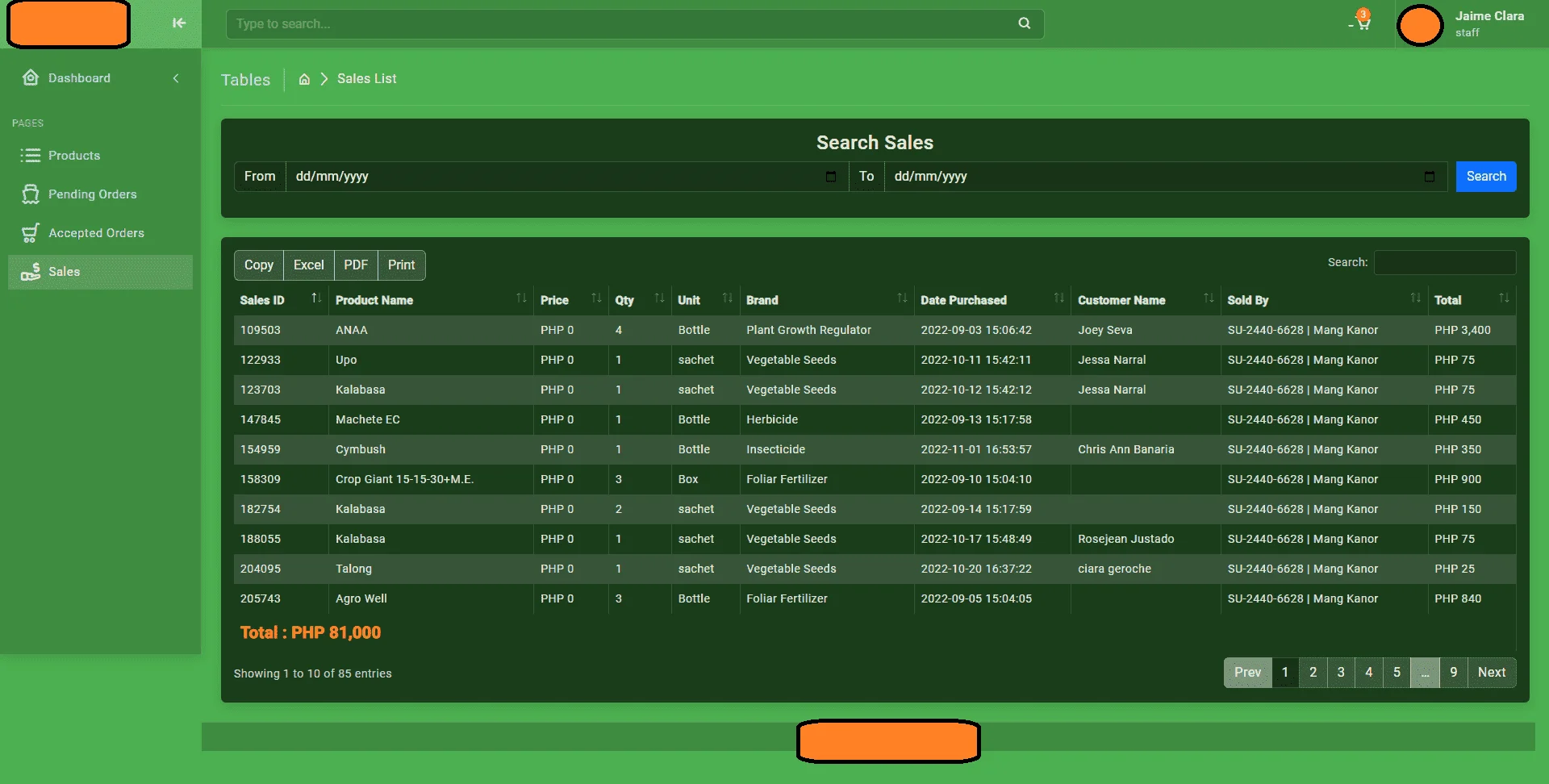Image resolution: width=1549 pixels, height=784 pixels.
Task: Go to the Next page
Action: [1492, 673]
